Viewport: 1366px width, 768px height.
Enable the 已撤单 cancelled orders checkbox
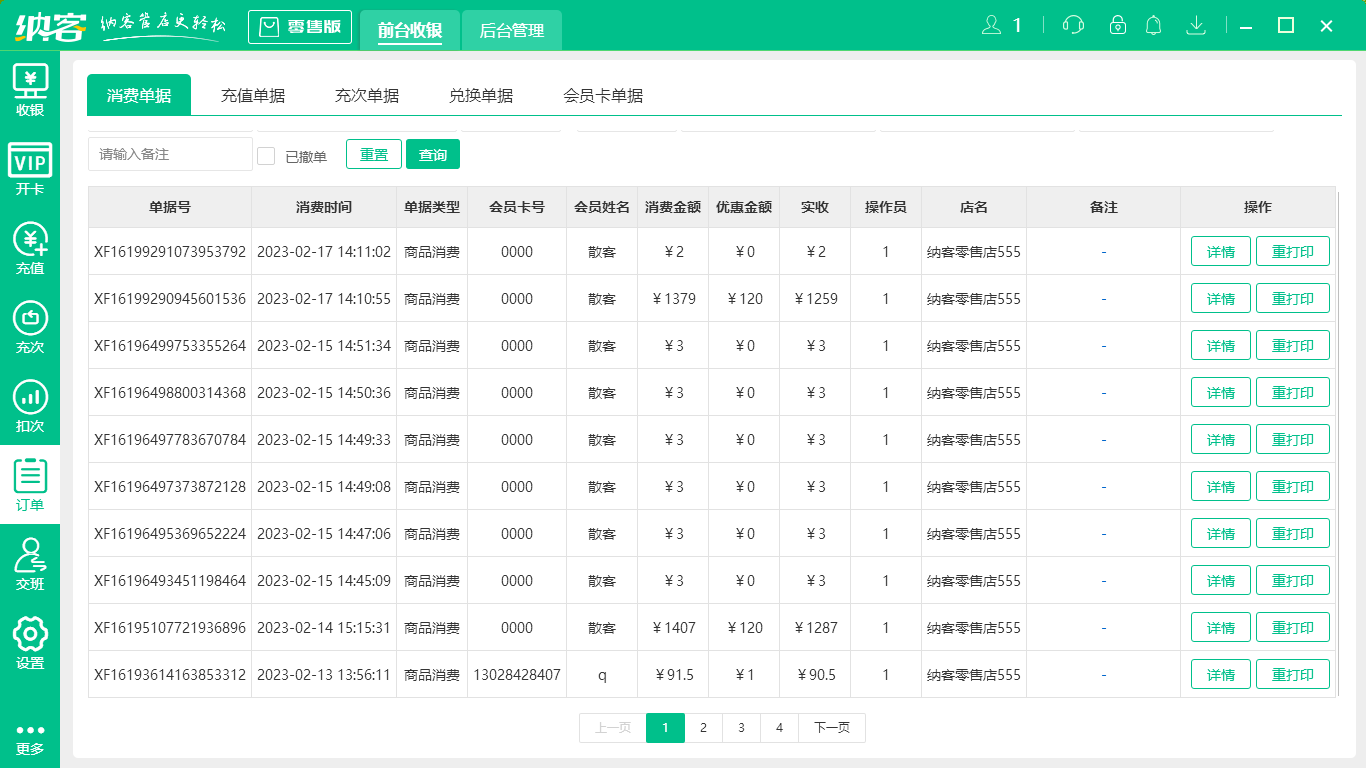(x=265, y=154)
